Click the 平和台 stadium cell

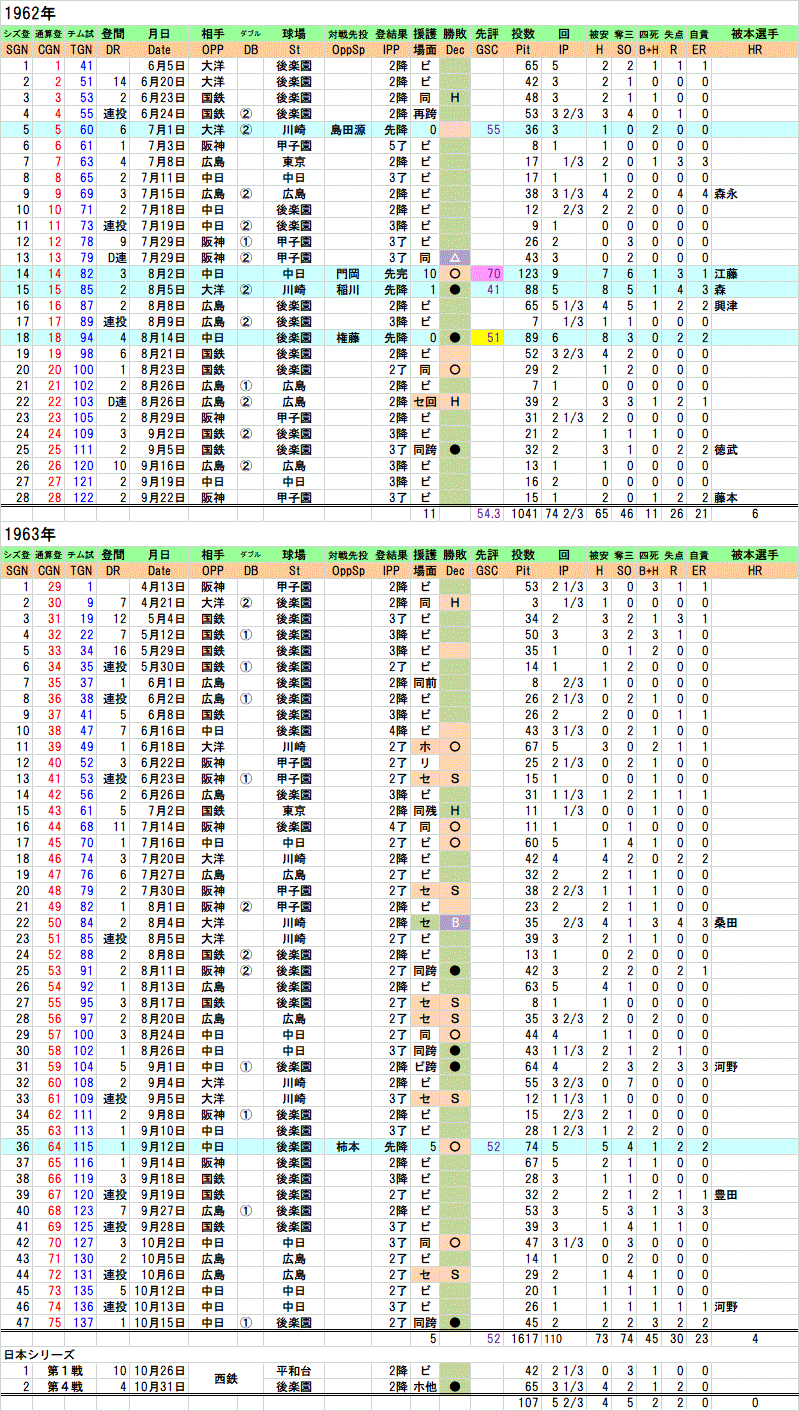point(293,1371)
